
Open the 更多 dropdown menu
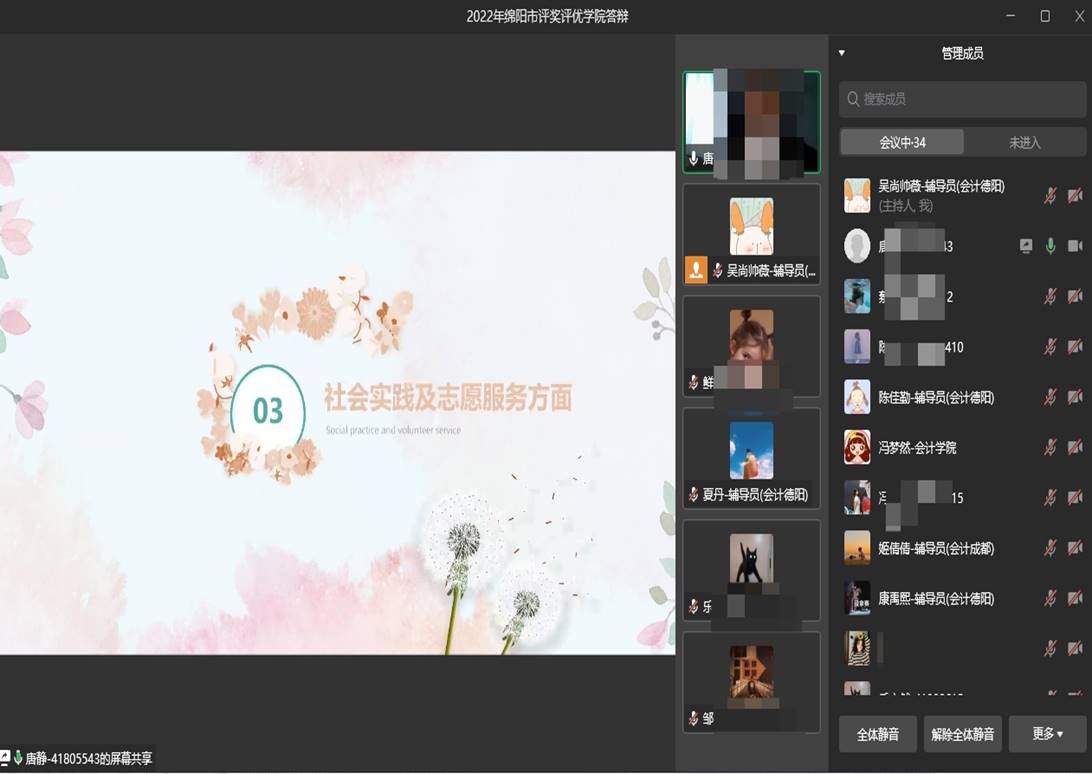1047,734
